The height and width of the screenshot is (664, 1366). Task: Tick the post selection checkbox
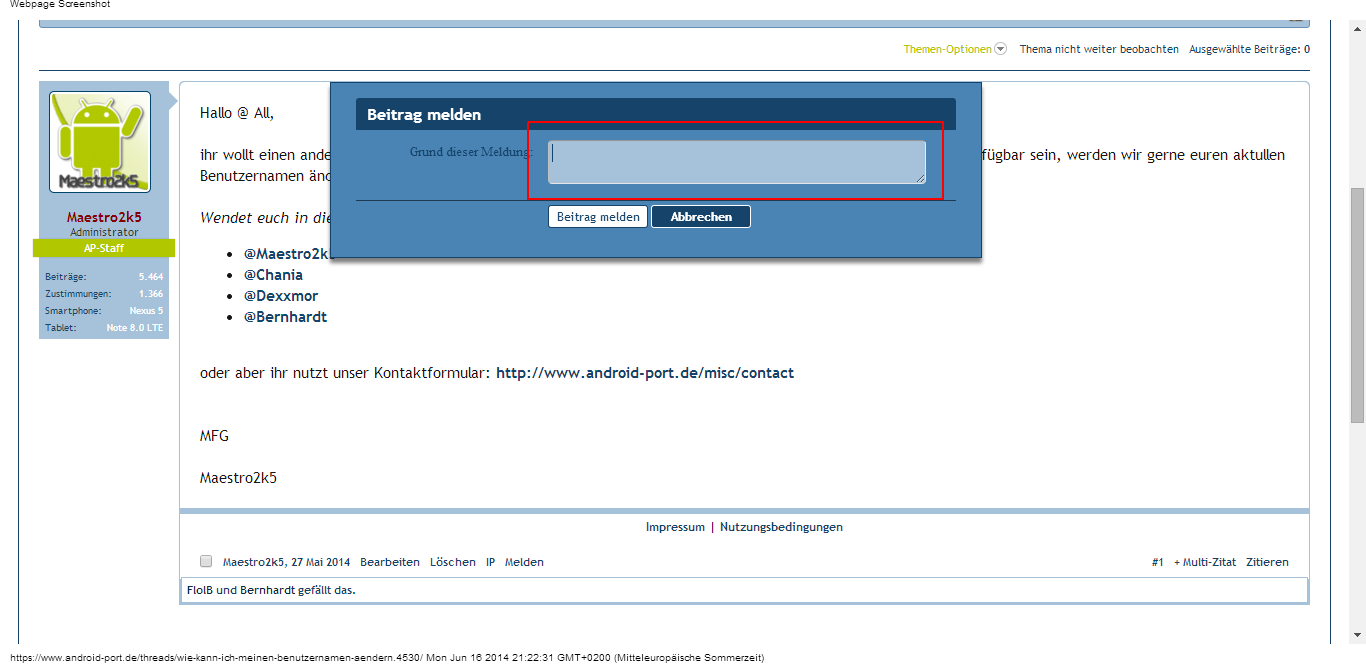tap(206, 561)
